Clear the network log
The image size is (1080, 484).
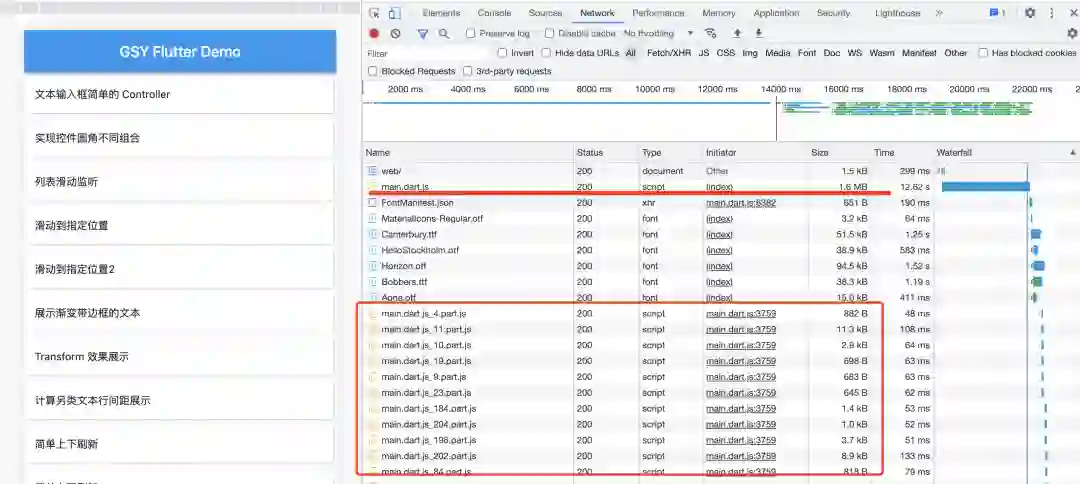click(396, 33)
